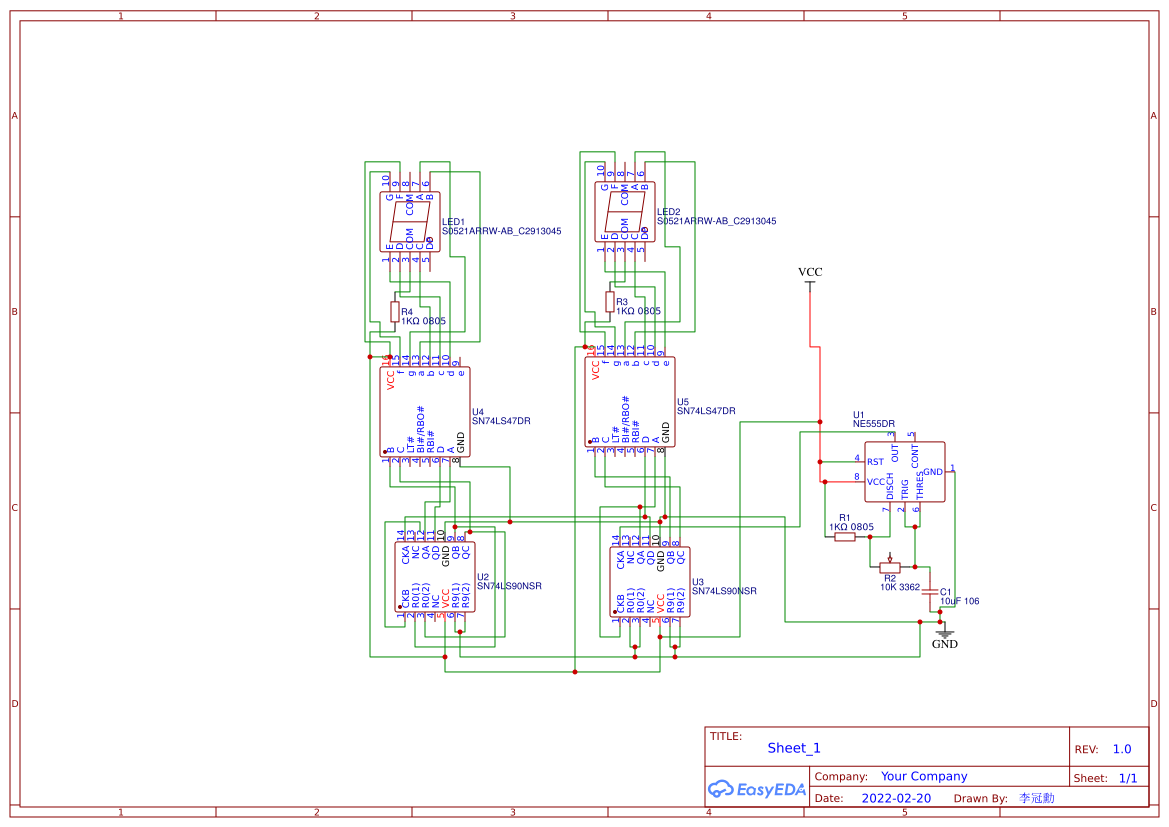The height and width of the screenshot is (827, 1169).
Task: Click the C1 capacitor symbol
Action: (929, 591)
